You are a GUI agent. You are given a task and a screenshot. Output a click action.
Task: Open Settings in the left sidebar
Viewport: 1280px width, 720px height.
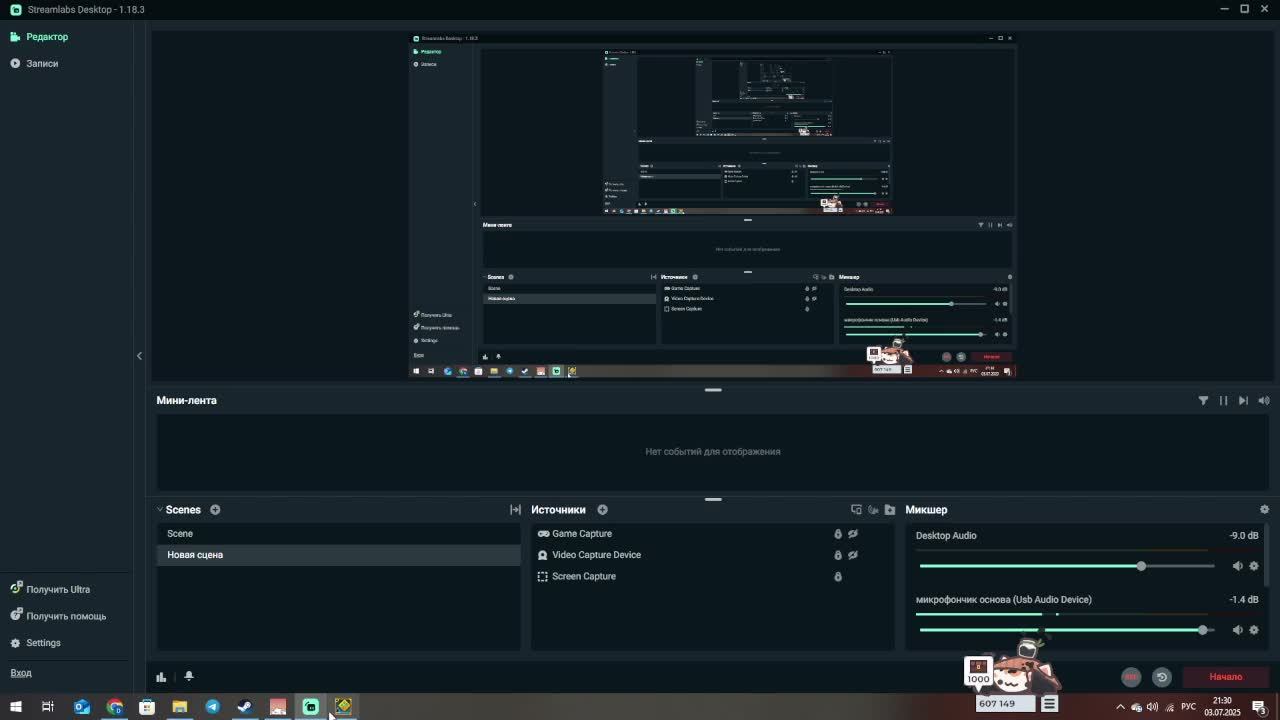point(36,643)
